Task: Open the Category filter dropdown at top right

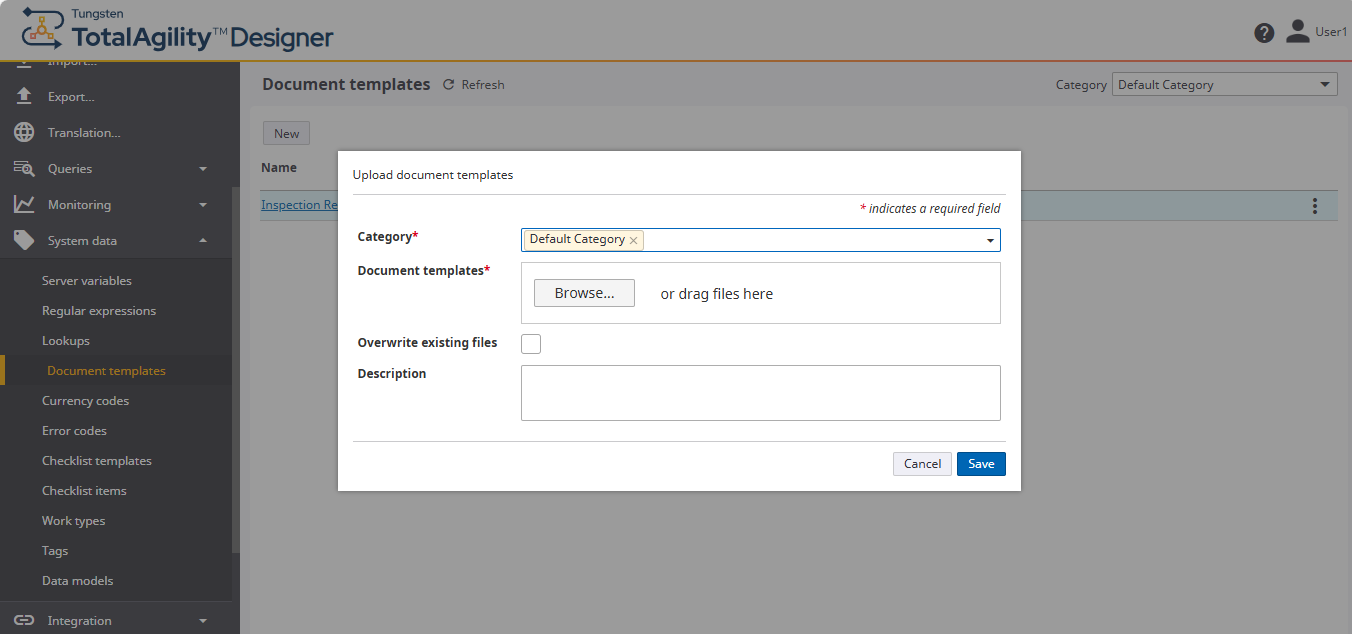Action: coord(1327,84)
